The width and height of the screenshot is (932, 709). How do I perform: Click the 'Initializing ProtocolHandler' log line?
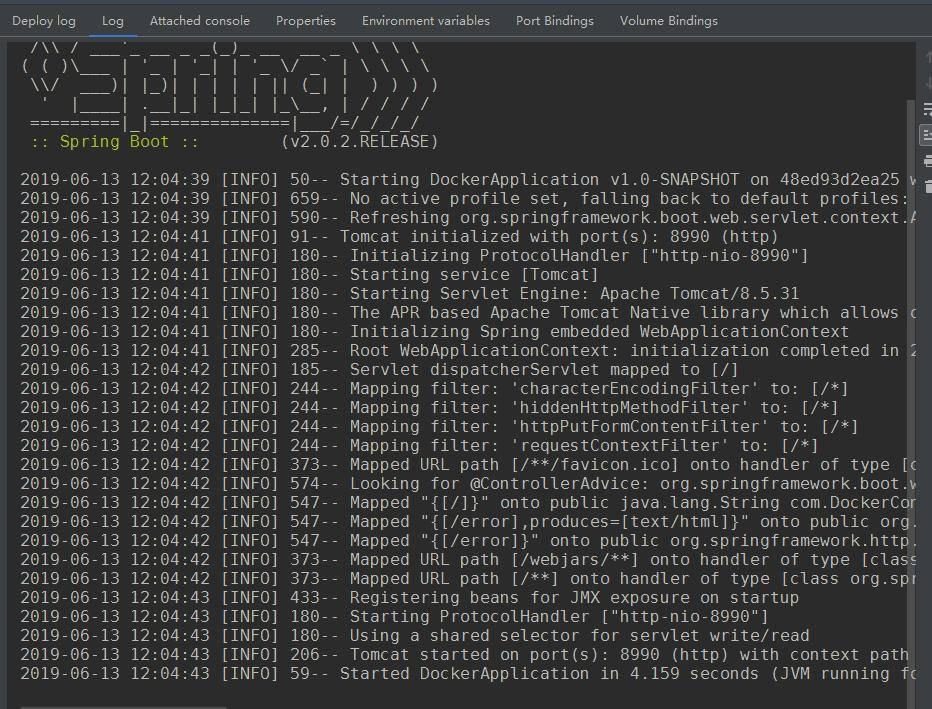(x=414, y=256)
